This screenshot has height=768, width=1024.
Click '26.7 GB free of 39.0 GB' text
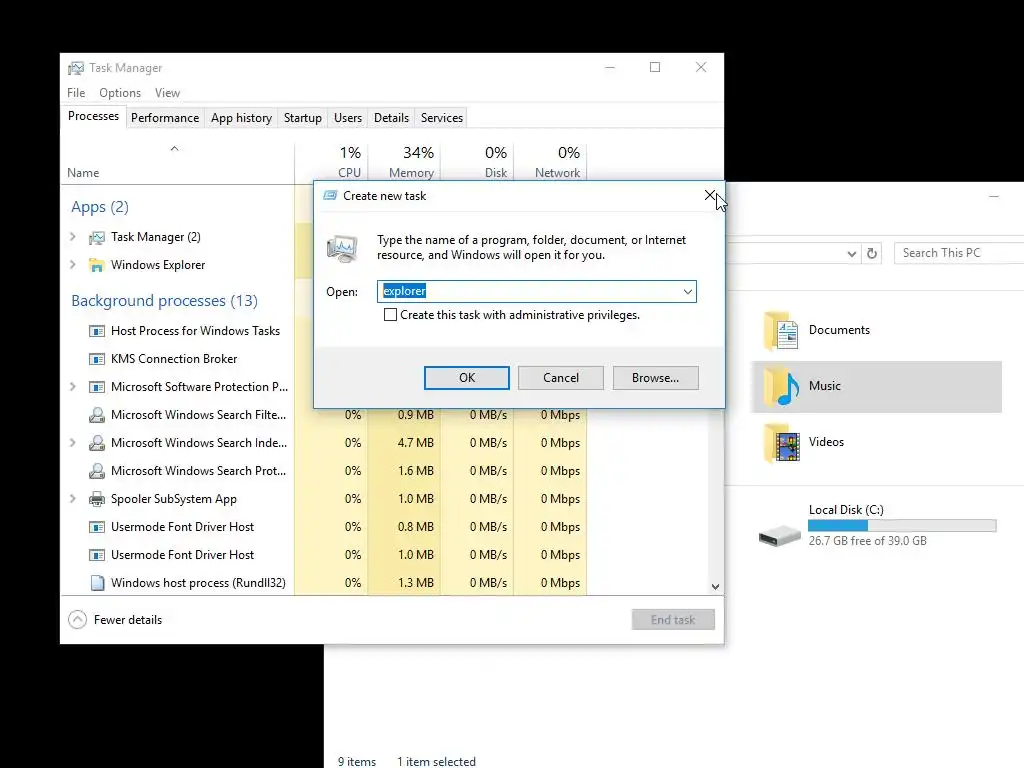[867, 541]
